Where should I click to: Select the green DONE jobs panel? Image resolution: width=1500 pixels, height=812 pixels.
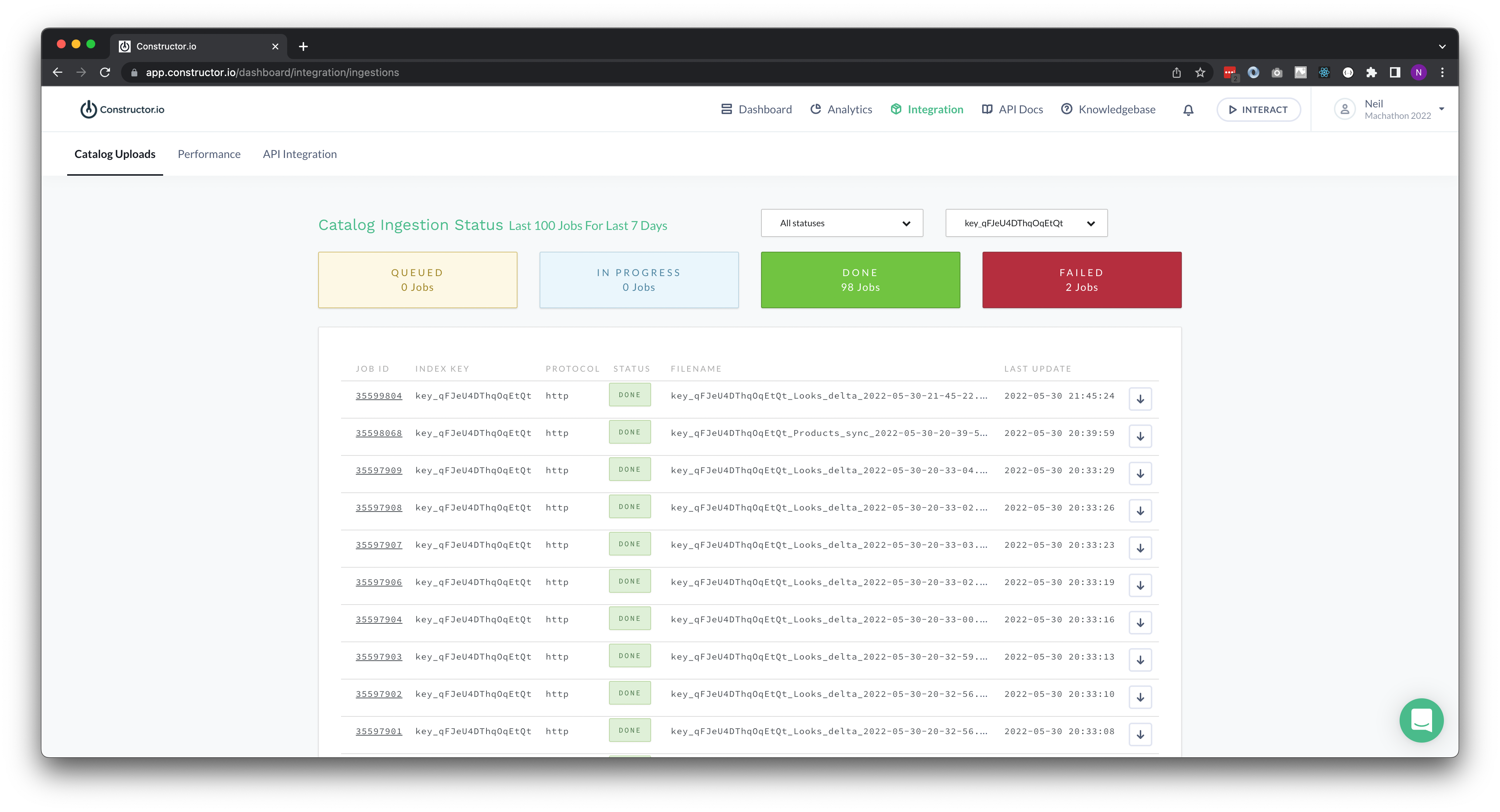(x=860, y=280)
